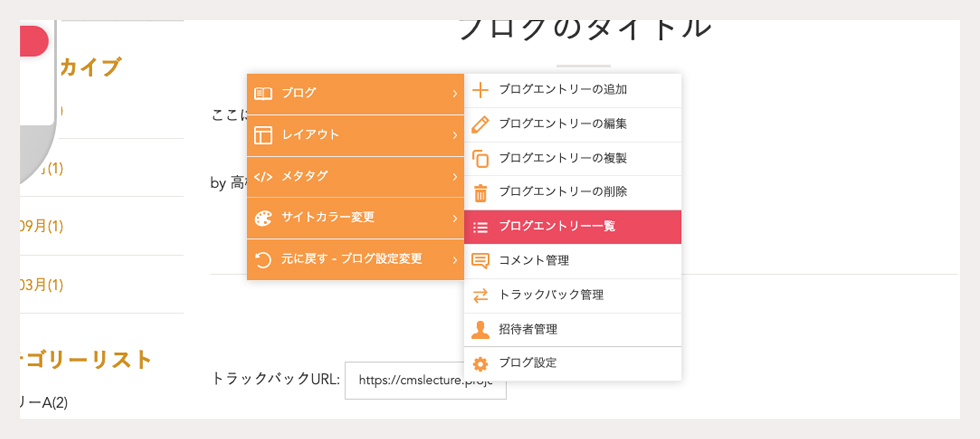Open the 03月(1) archive link
Viewport: 980px width, 439px height.
coord(41,285)
